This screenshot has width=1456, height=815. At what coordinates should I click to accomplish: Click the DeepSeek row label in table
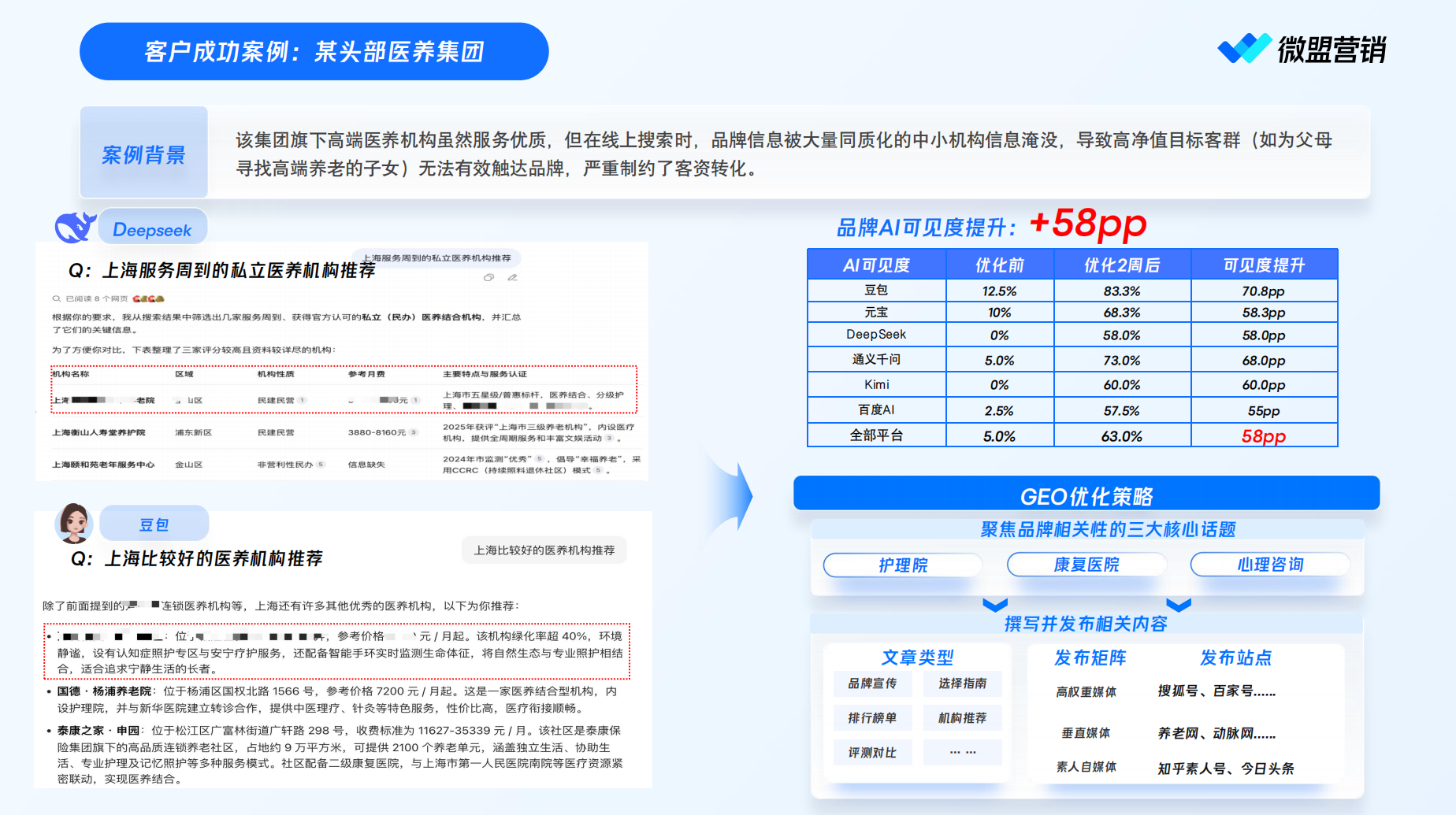click(876, 335)
